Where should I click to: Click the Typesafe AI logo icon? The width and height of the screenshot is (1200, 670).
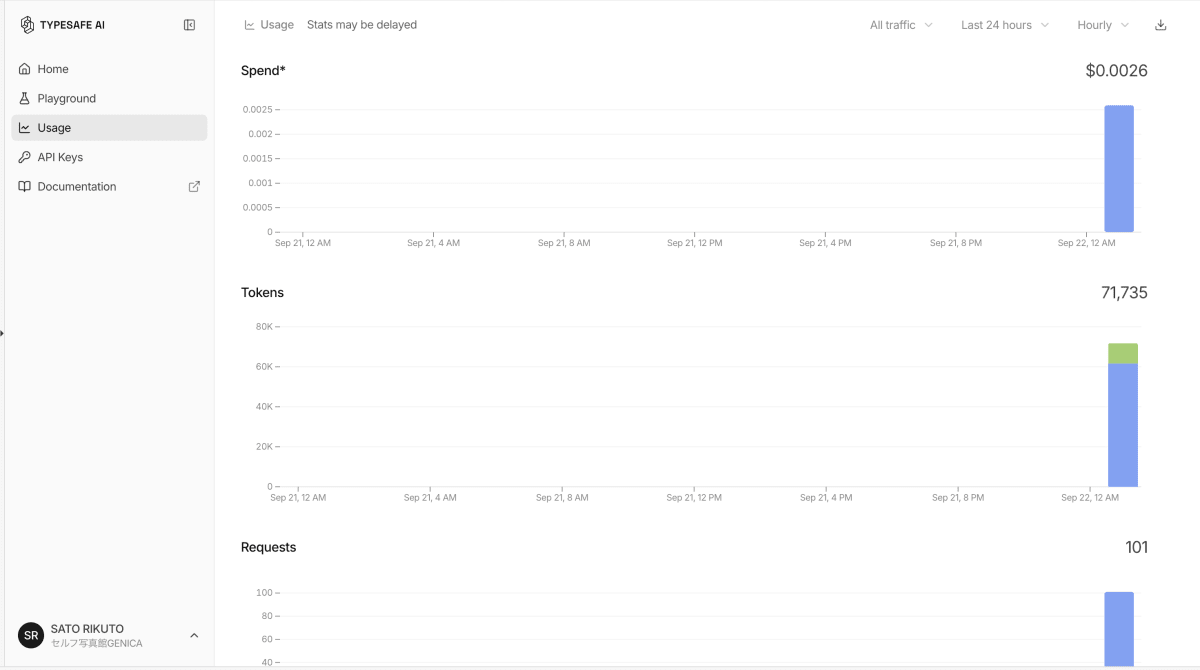(x=27, y=25)
